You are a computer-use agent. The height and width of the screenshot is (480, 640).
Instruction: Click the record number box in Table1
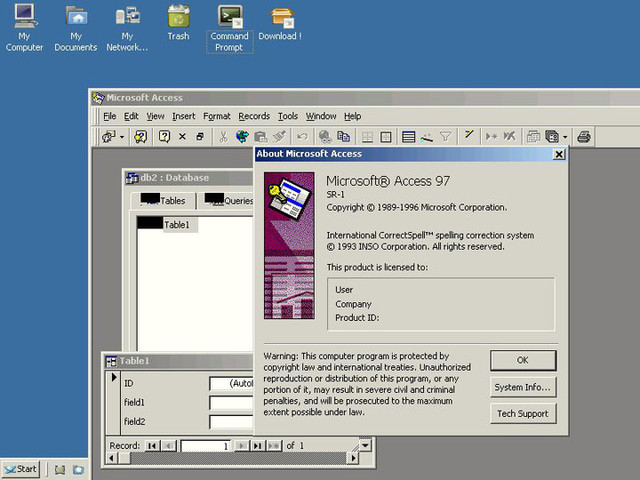click(206, 446)
